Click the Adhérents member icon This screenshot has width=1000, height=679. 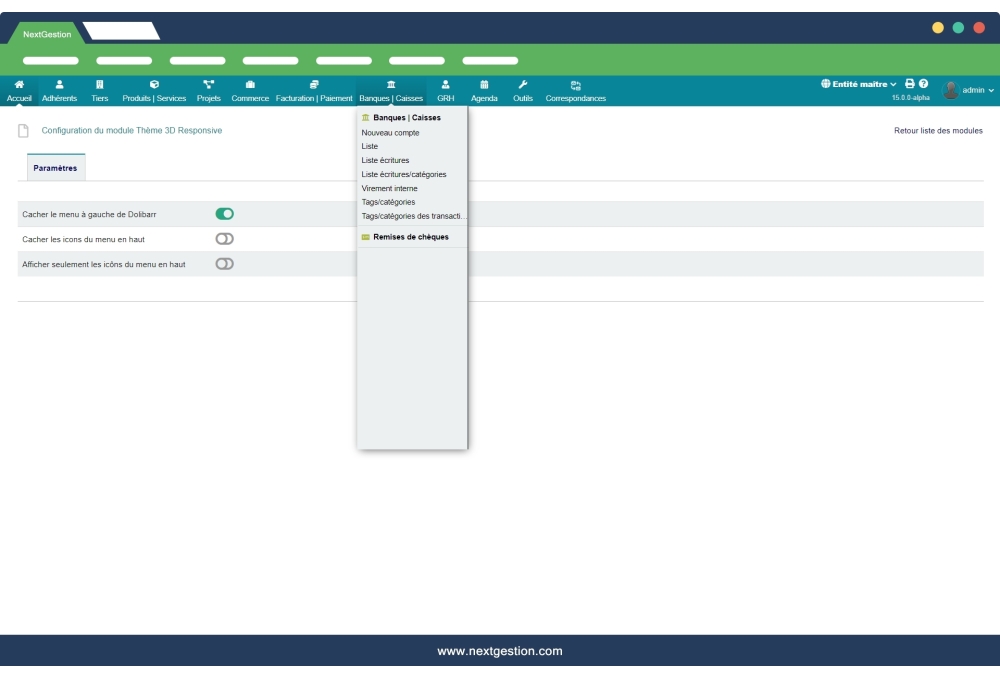tap(59, 85)
